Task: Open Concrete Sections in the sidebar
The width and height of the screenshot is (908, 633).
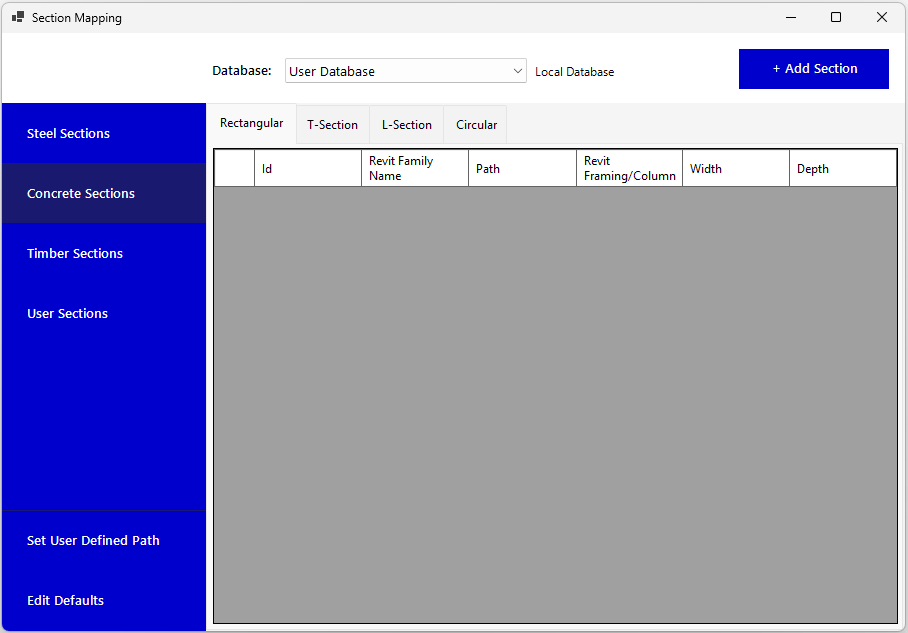Action: (103, 193)
